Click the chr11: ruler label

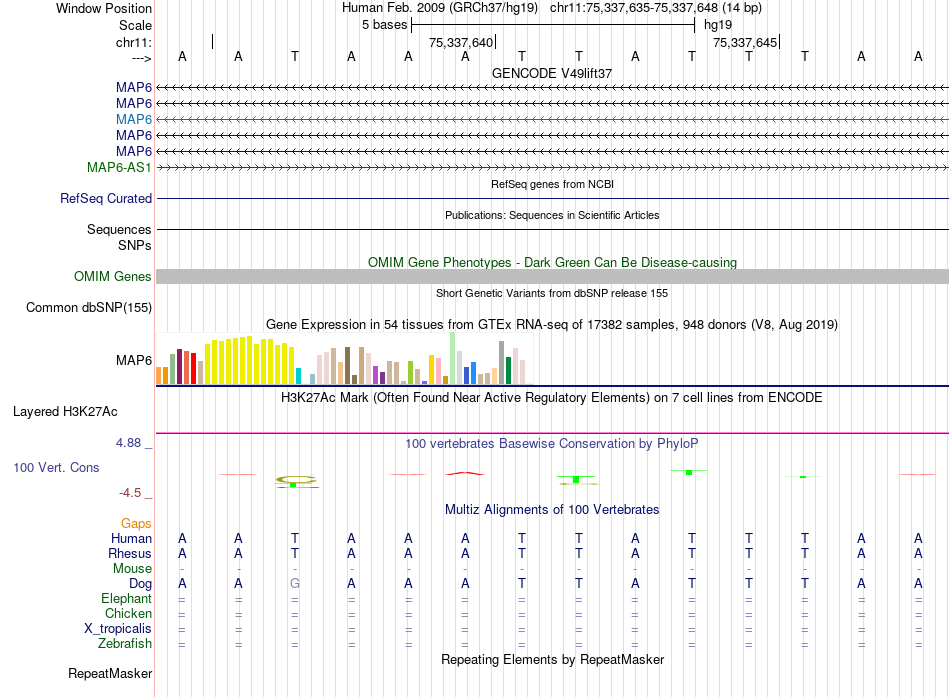coord(134,42)
